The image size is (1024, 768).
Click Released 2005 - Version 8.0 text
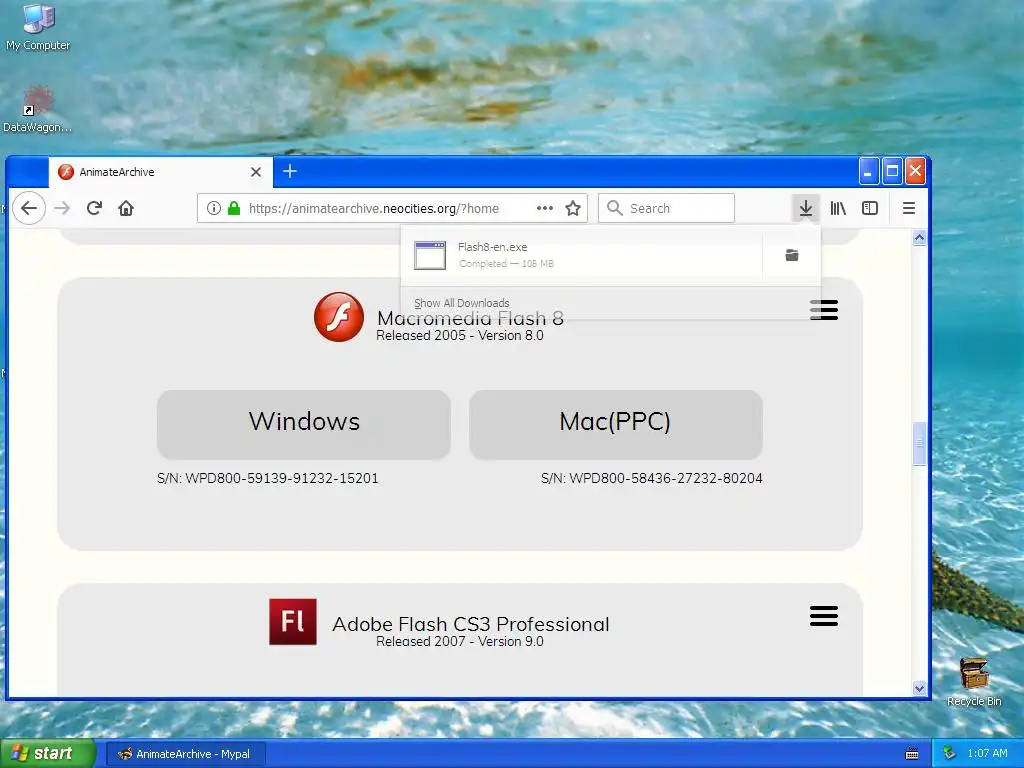[x=460, y=336]
